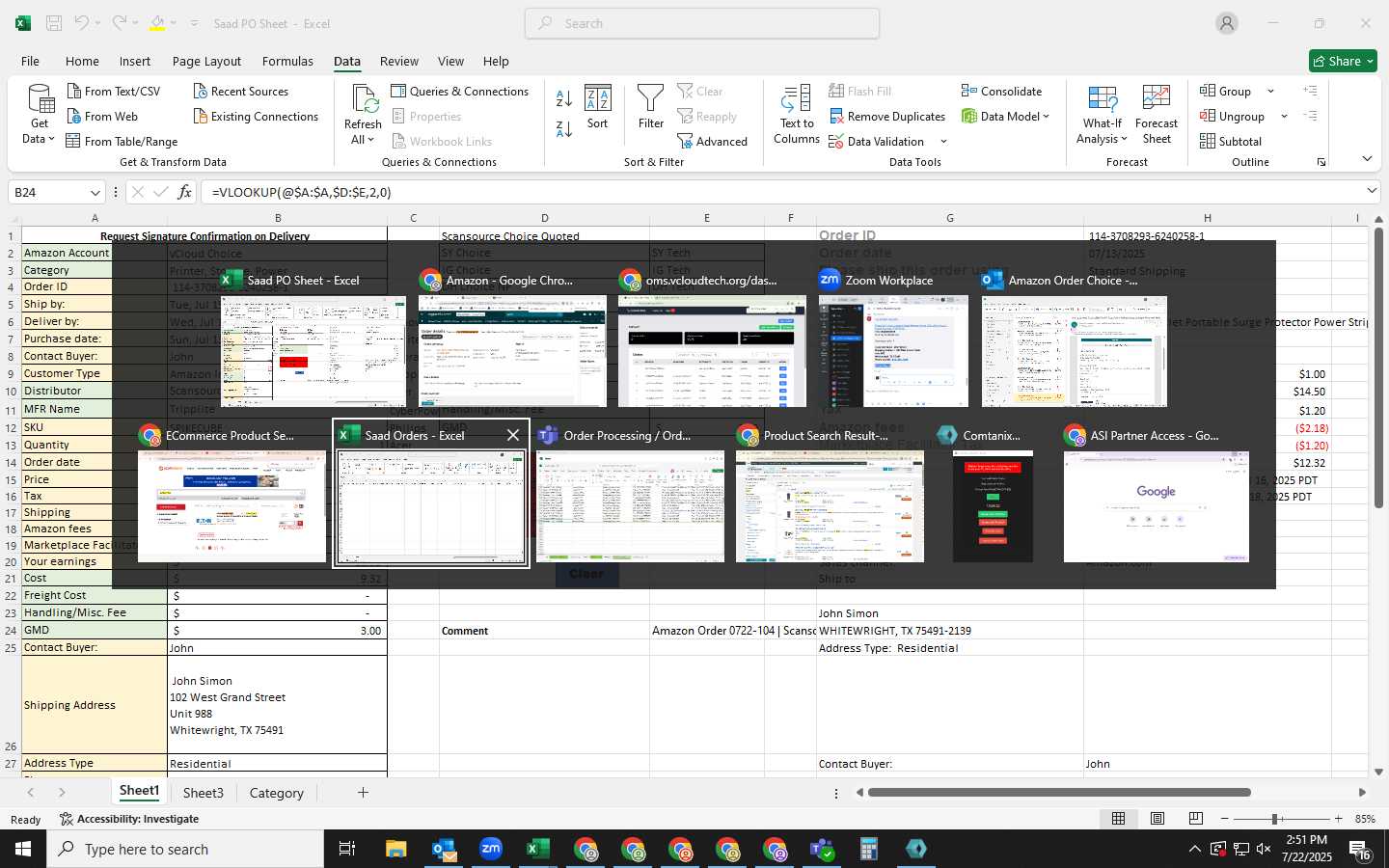
Task: Open the File menu
Action: pos(30,61)
